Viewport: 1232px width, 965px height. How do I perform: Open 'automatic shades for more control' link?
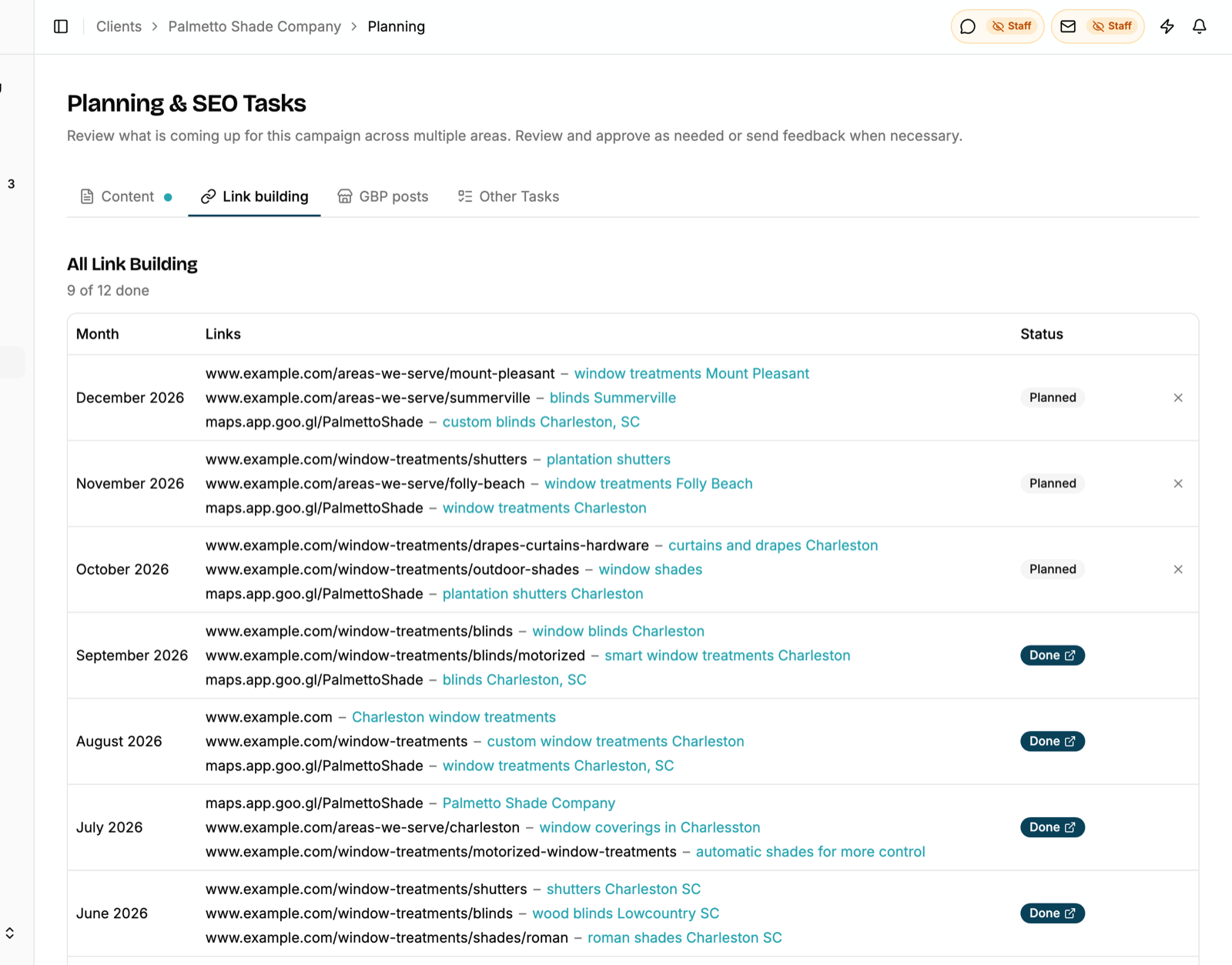click(x=811, y=852)
